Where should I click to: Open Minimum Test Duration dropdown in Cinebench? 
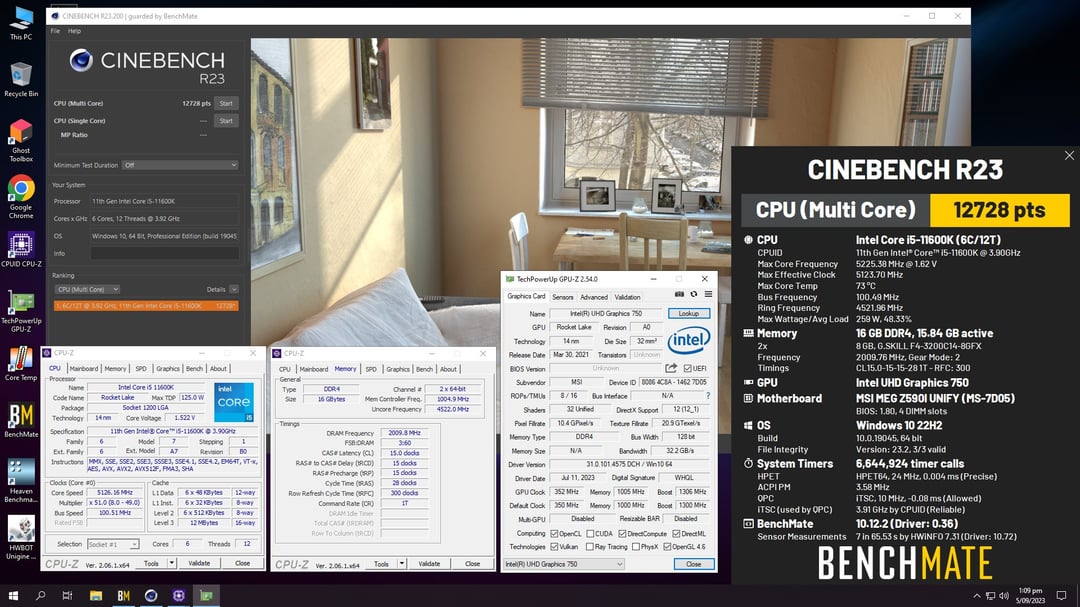coord(180,165)
